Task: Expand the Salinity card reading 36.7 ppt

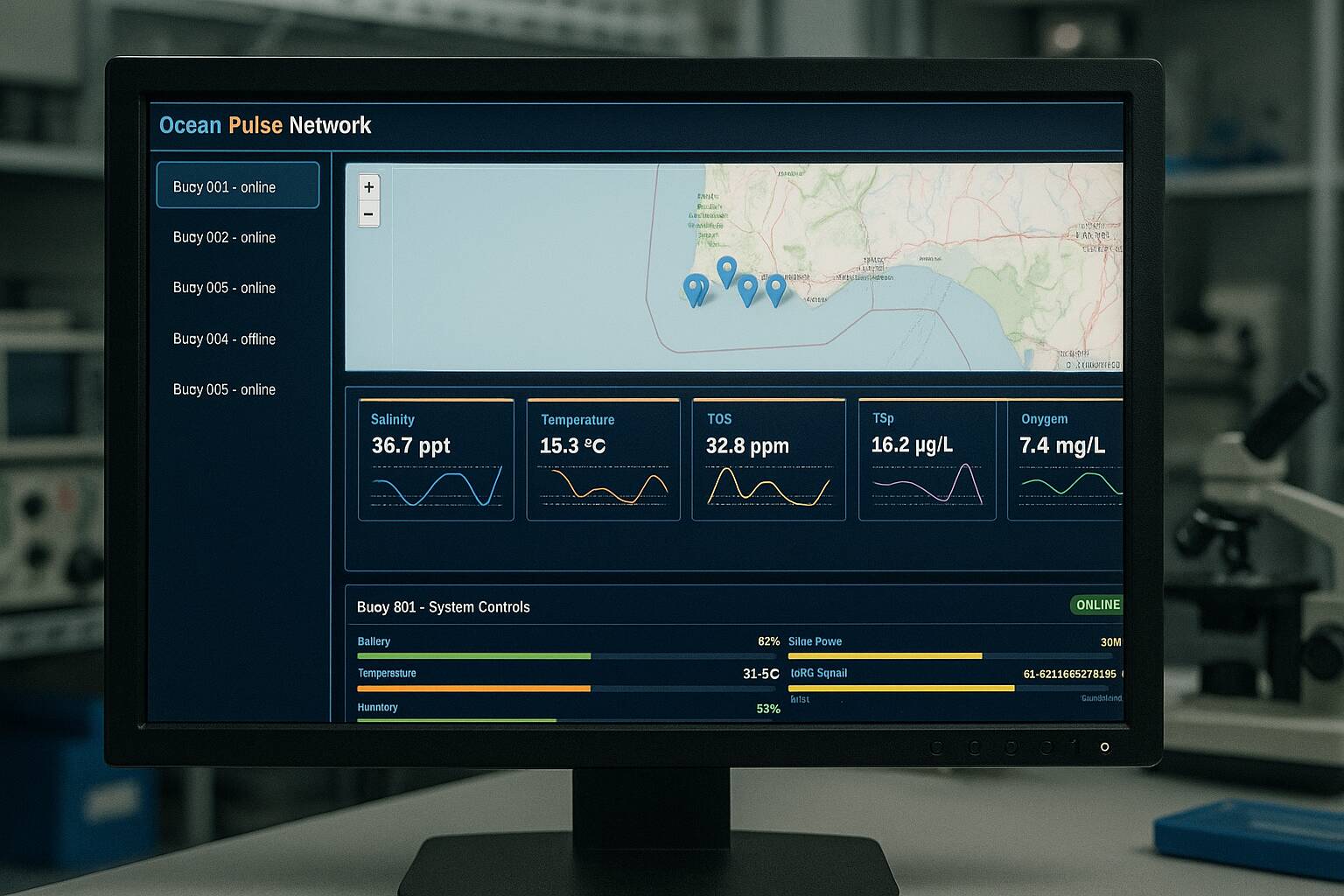Action: (436, 458)
